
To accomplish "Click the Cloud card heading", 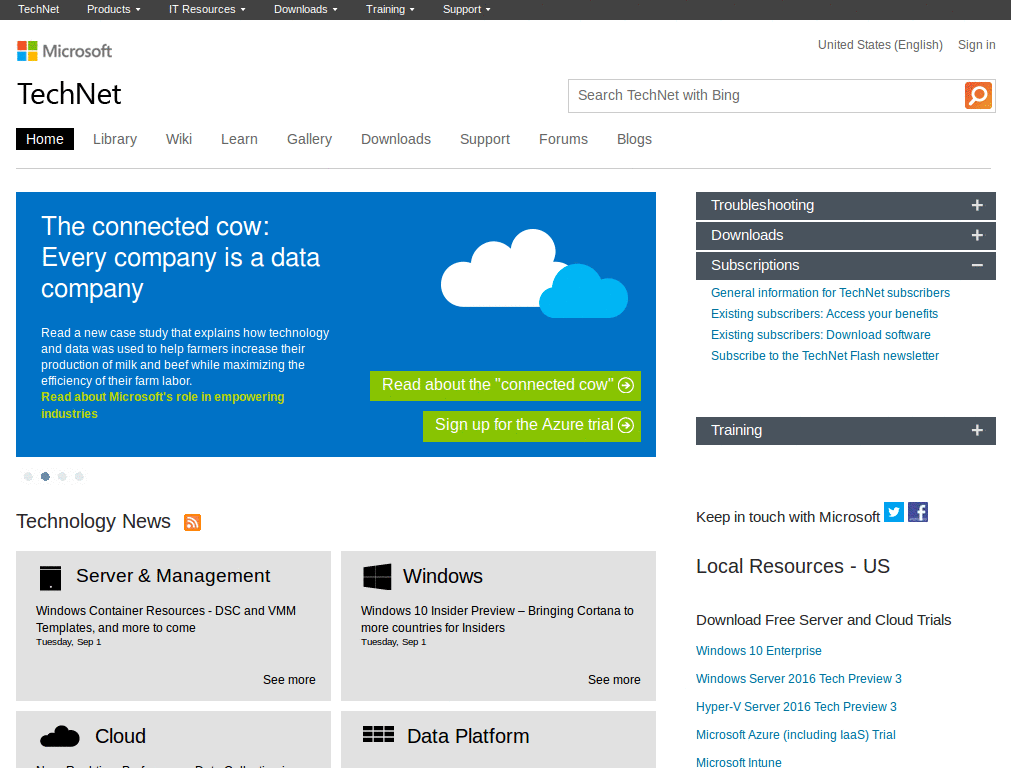I will point(120,736).
